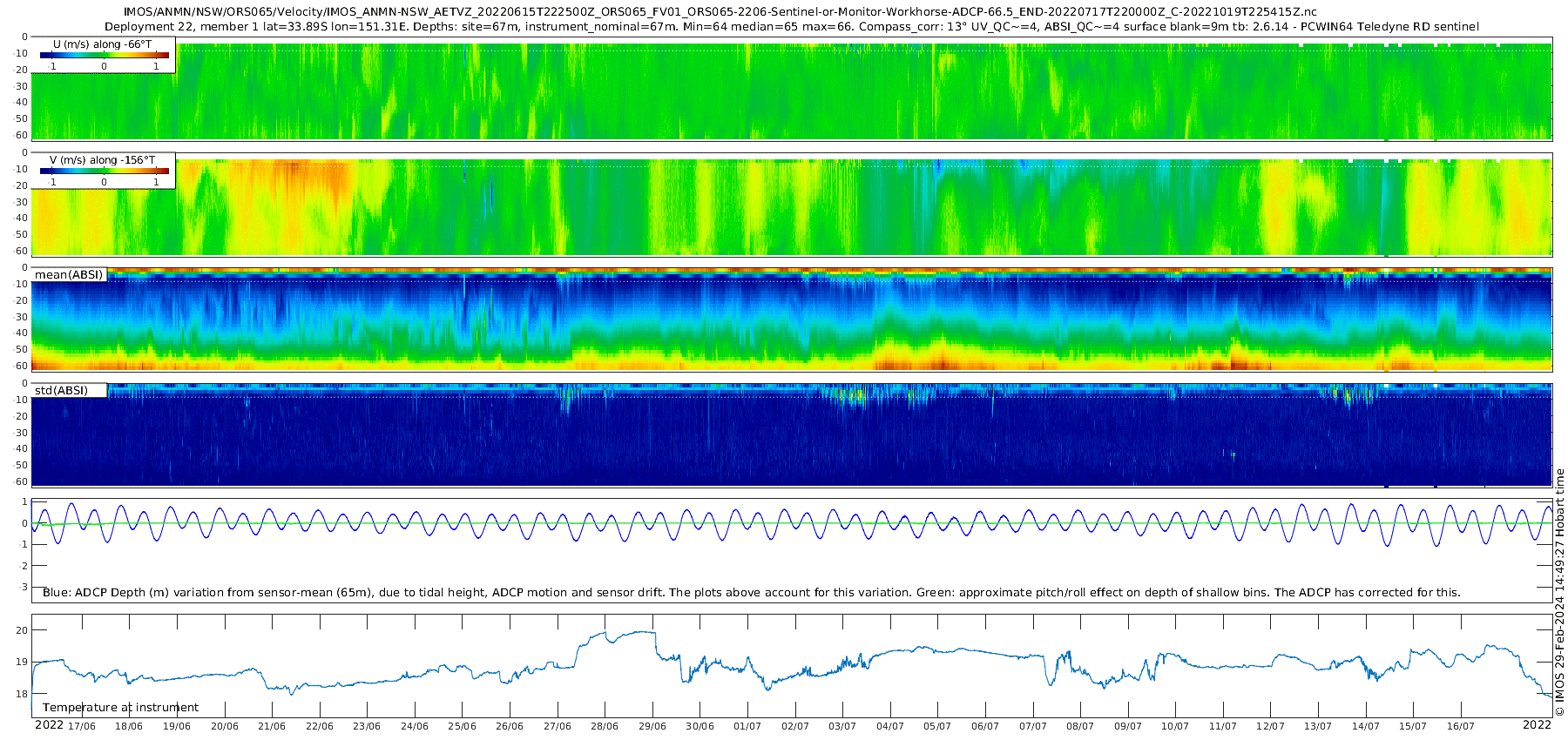
Task: Click the '23/06' date tick label
Action: 367,726
